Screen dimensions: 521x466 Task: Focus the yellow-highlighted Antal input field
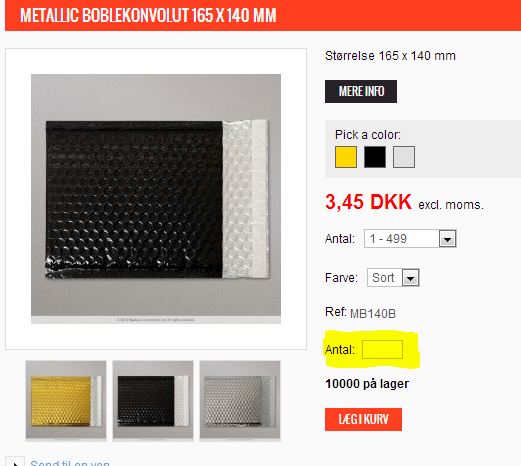click(x=382, y=349)
